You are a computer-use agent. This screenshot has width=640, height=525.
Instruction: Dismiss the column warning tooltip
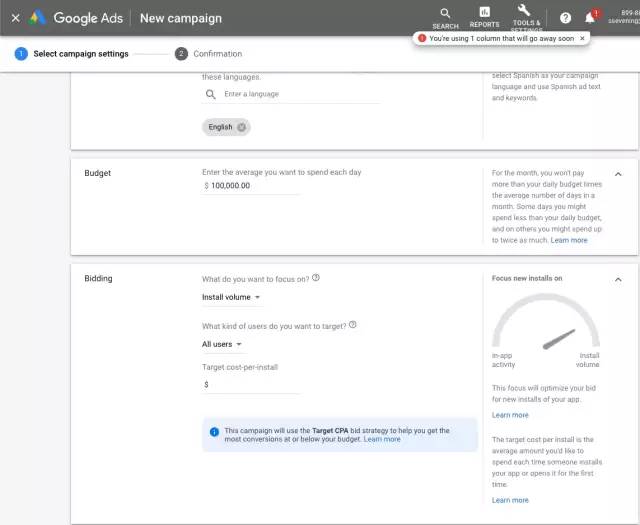point(582,38)
